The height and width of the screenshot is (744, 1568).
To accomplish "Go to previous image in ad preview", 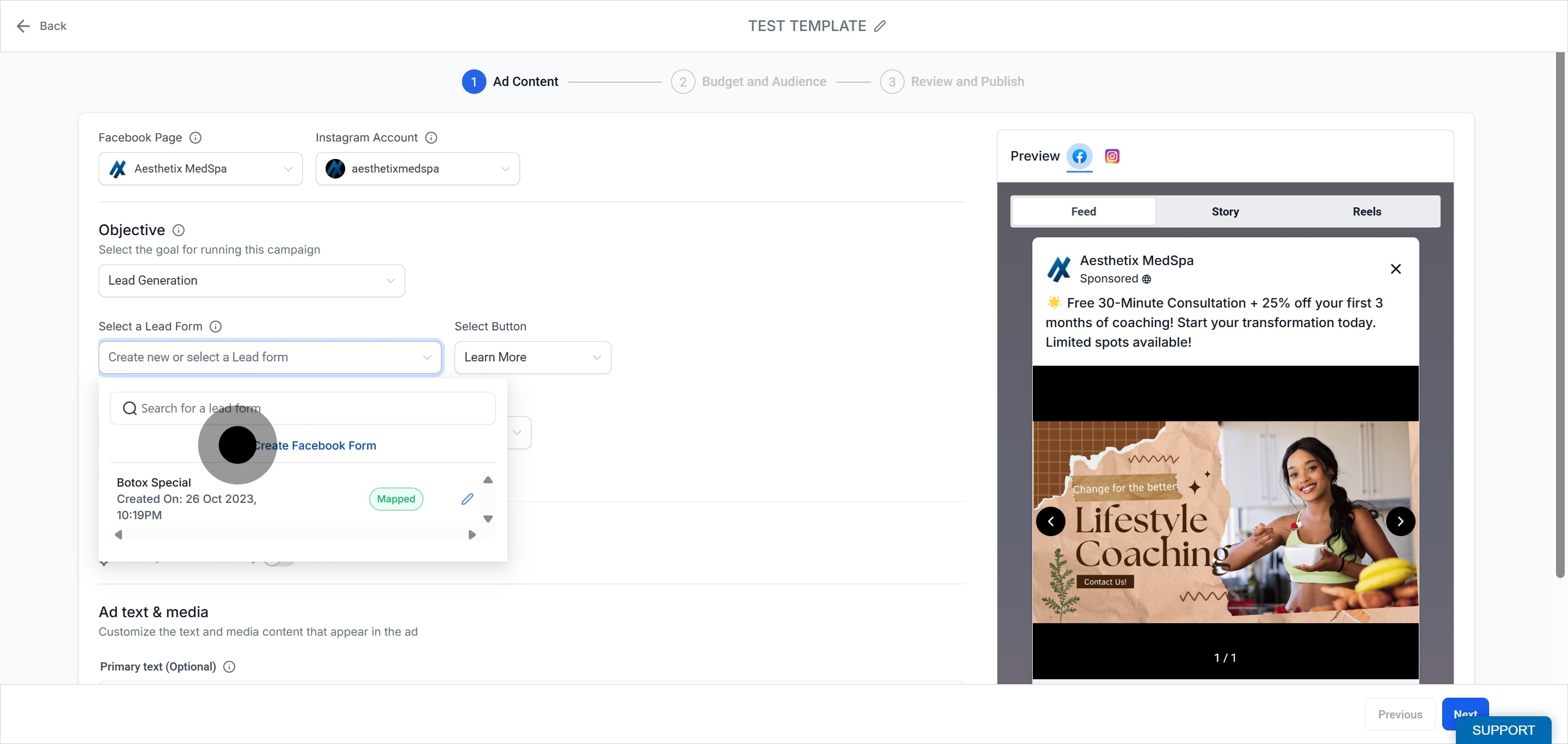I will click(x=1051, y=521).
